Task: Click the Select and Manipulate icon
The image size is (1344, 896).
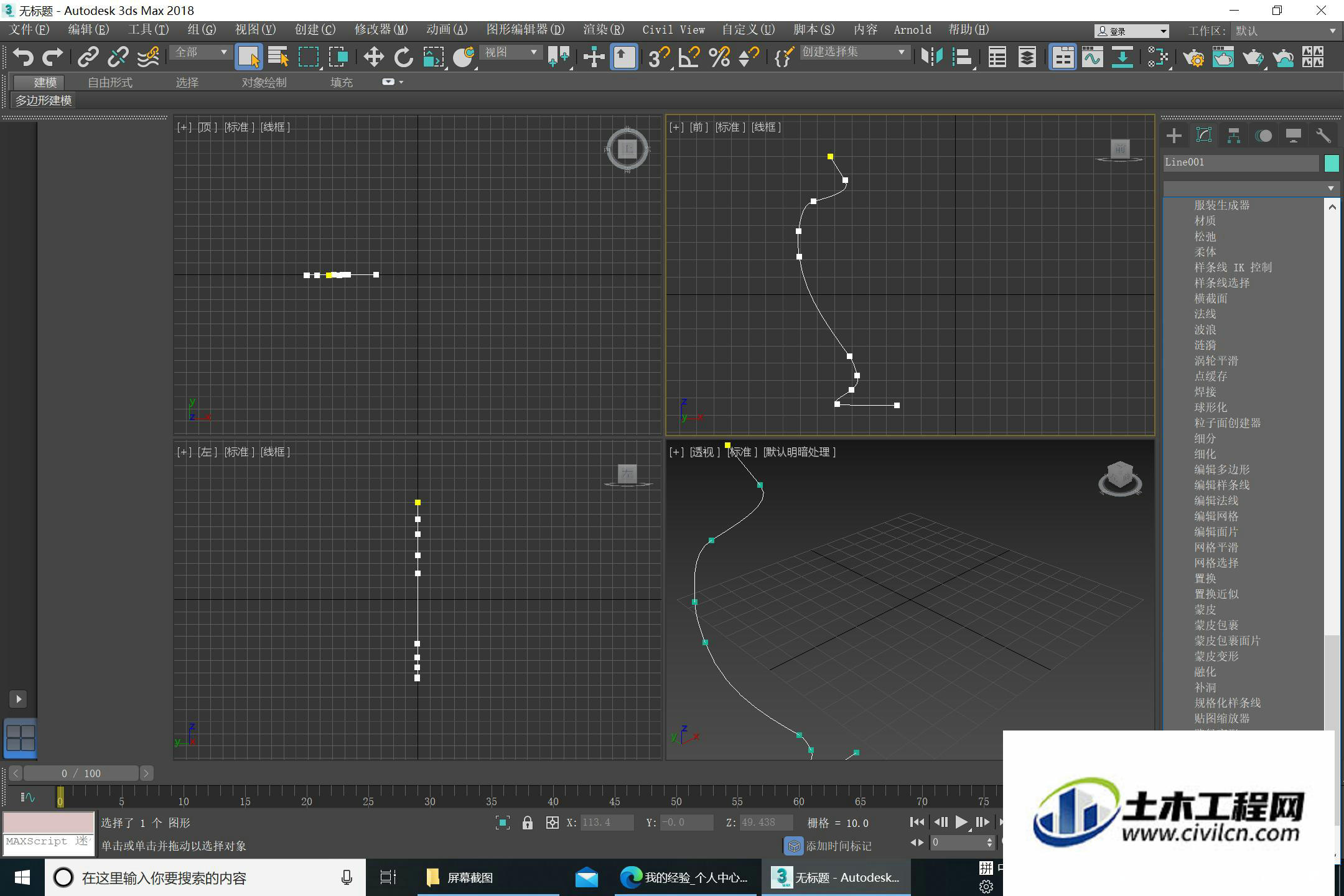Action: pos(594,57)
